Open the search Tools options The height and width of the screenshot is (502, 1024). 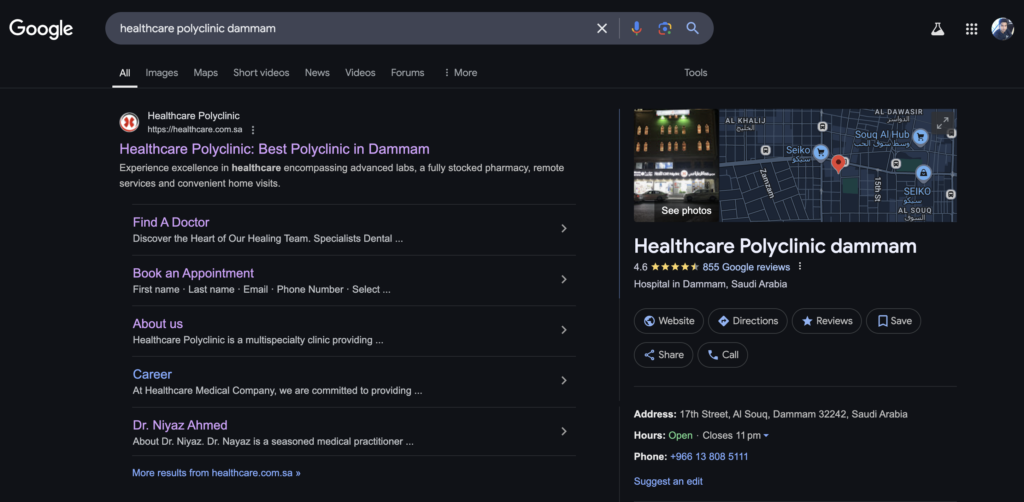pos(696,73)
